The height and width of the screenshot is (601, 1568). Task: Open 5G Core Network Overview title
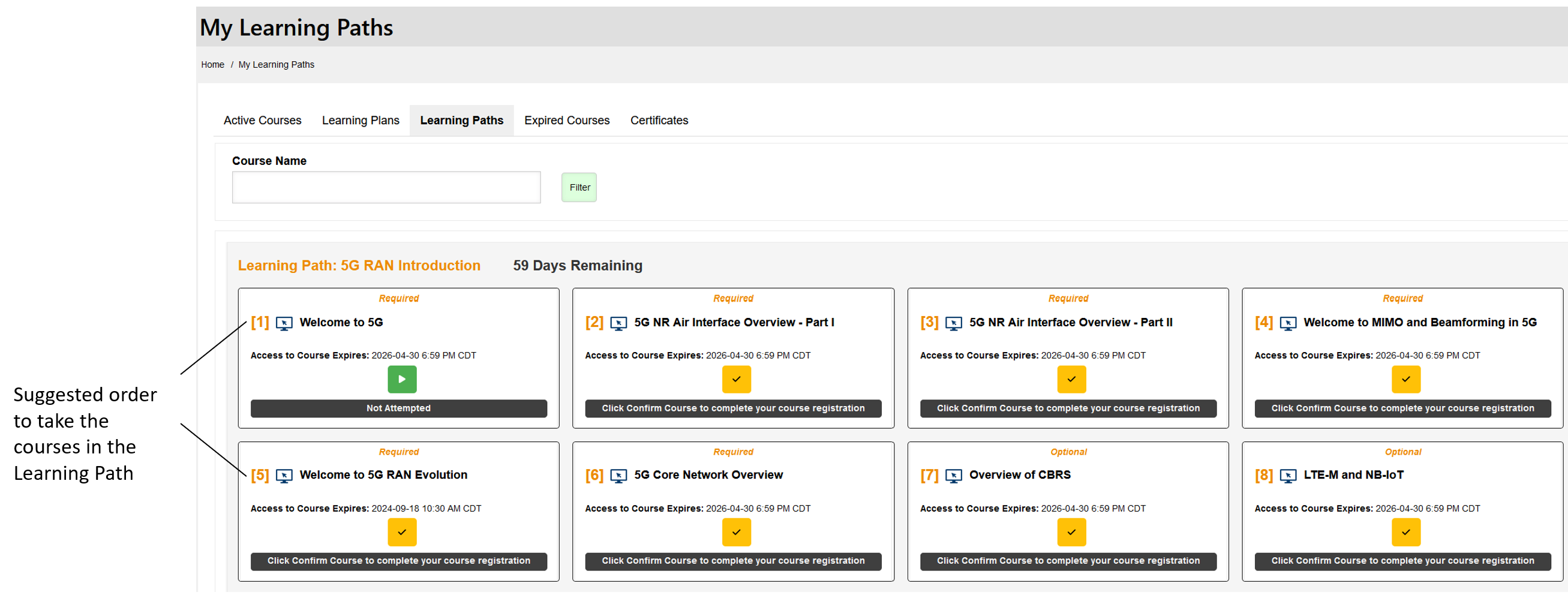(708, 475)
